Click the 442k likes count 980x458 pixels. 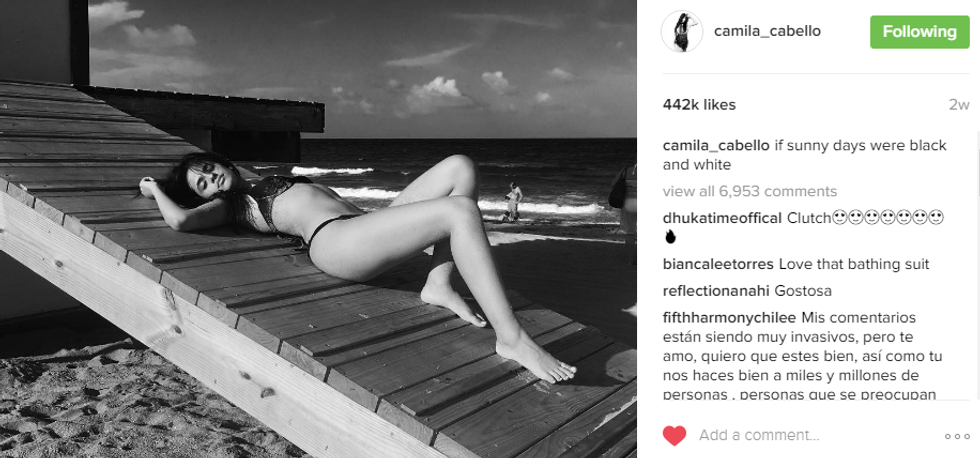click(699, 105)
